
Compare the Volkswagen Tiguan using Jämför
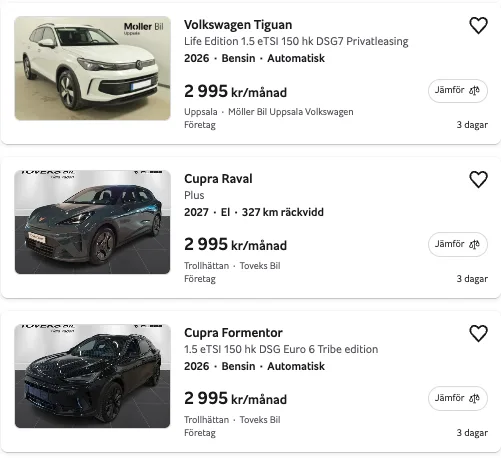click(458, 91)
